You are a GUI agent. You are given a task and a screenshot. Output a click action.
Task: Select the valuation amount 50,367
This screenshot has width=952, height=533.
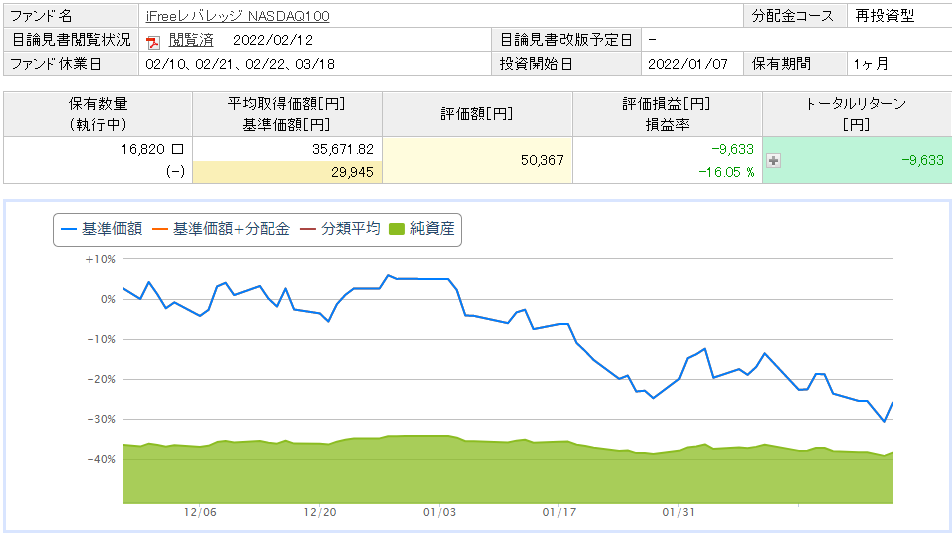click(x=542, y=160)
